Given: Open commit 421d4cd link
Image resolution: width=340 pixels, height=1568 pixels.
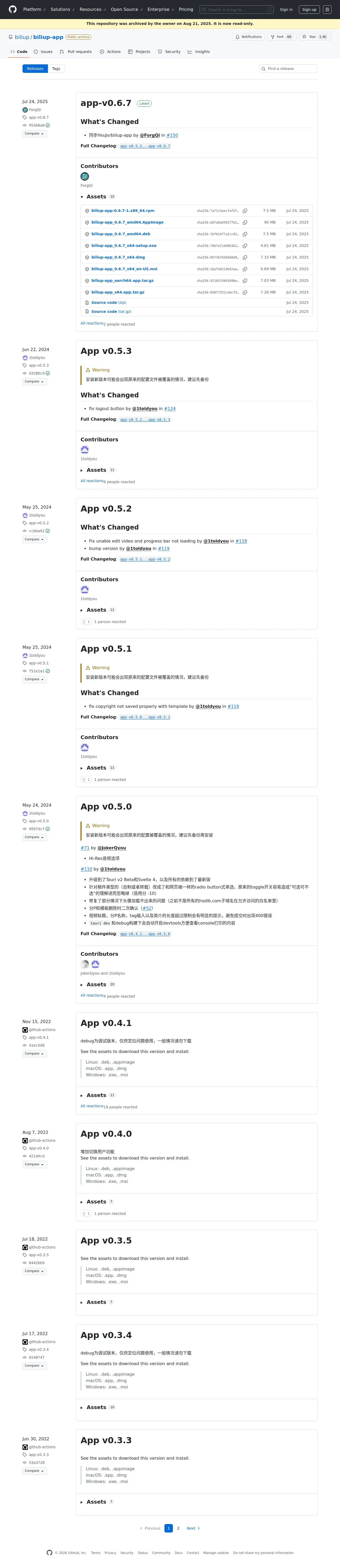Looking at the screenshot, I should pos(36,1156).
